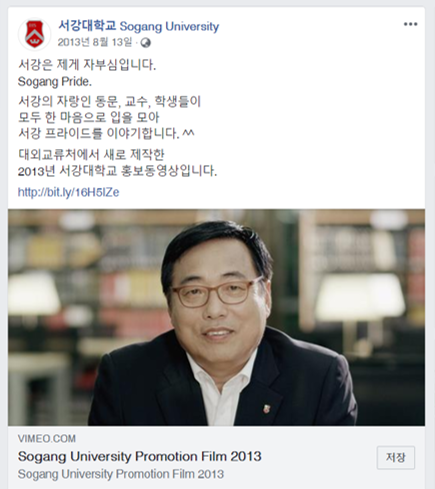Open the three-dot post options menu

pyautogui.click(x=410, y=24)
